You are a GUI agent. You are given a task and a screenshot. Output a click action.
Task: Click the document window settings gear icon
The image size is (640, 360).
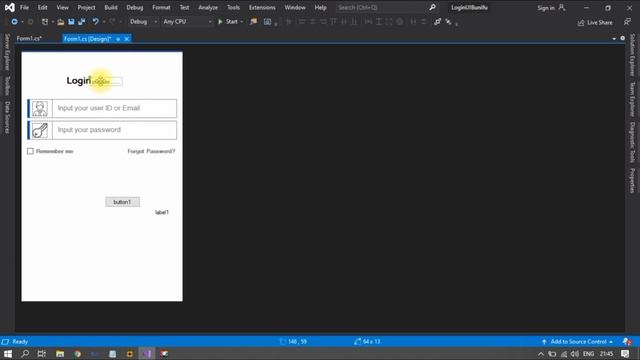pos(622,38)
